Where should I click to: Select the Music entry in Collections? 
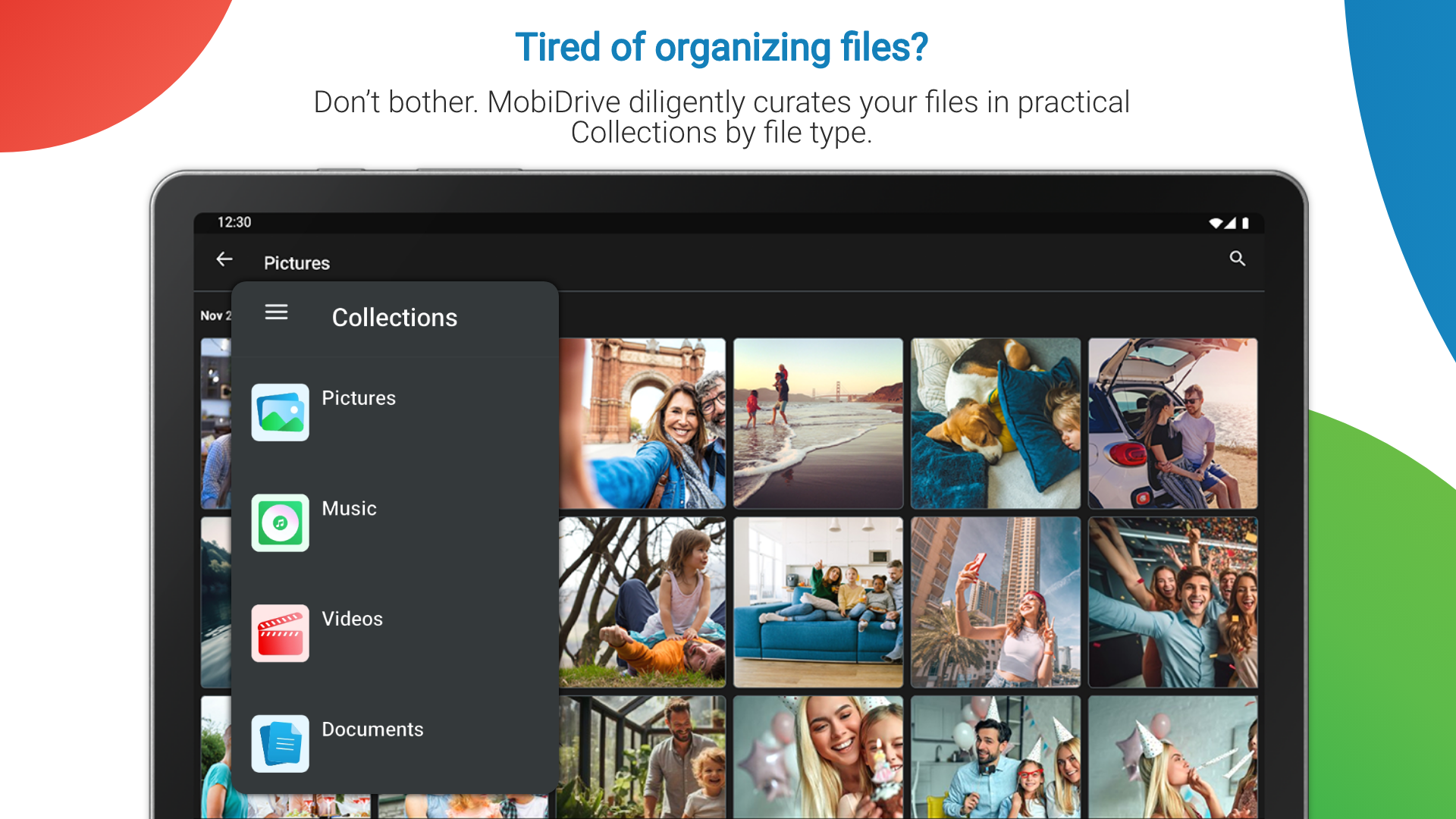pyautogui.click(x=349, y=509)
